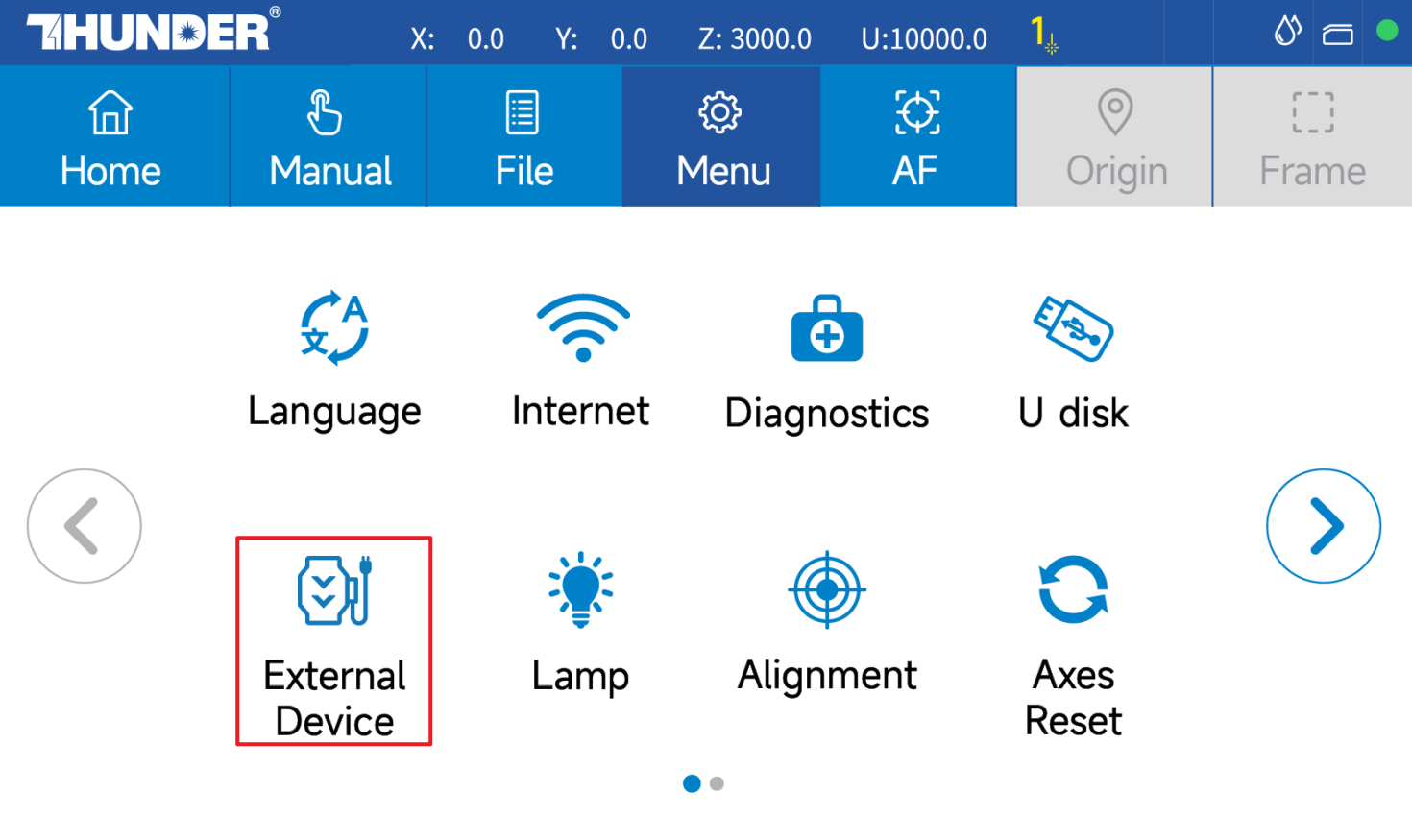Open the Diagnostics medical kit icon
Image resolution: width=1412 pixels, height=840 pixels.
(x=827, y=329)
